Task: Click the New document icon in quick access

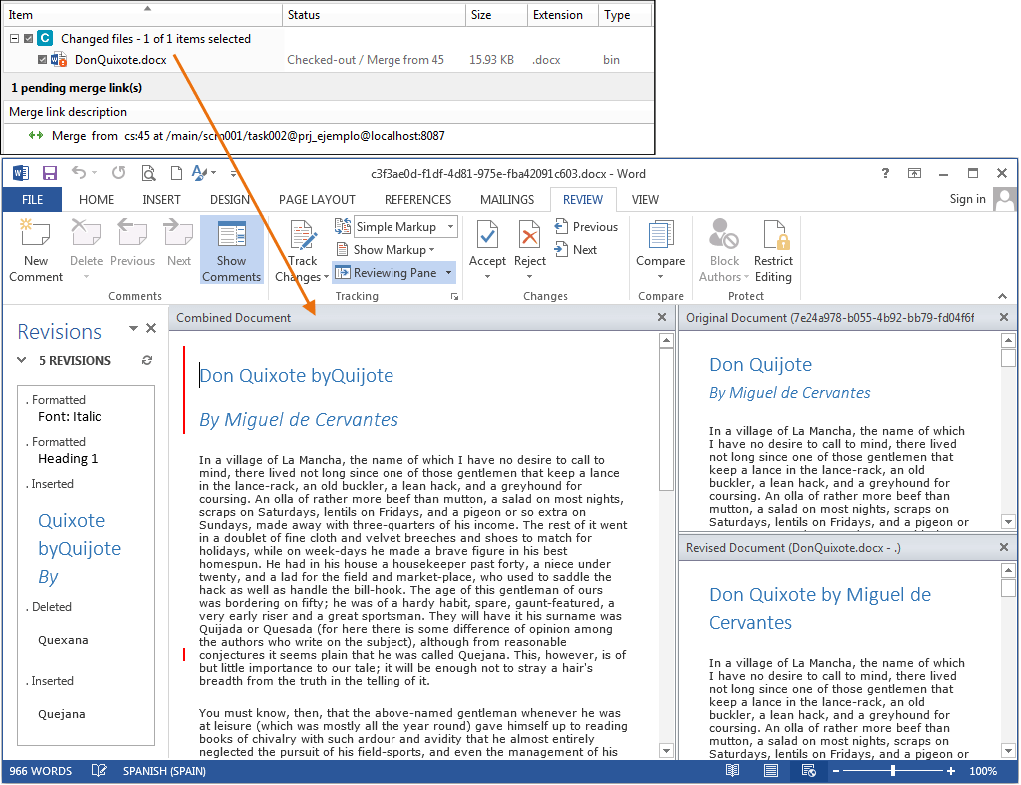Action: pos(176,173)
